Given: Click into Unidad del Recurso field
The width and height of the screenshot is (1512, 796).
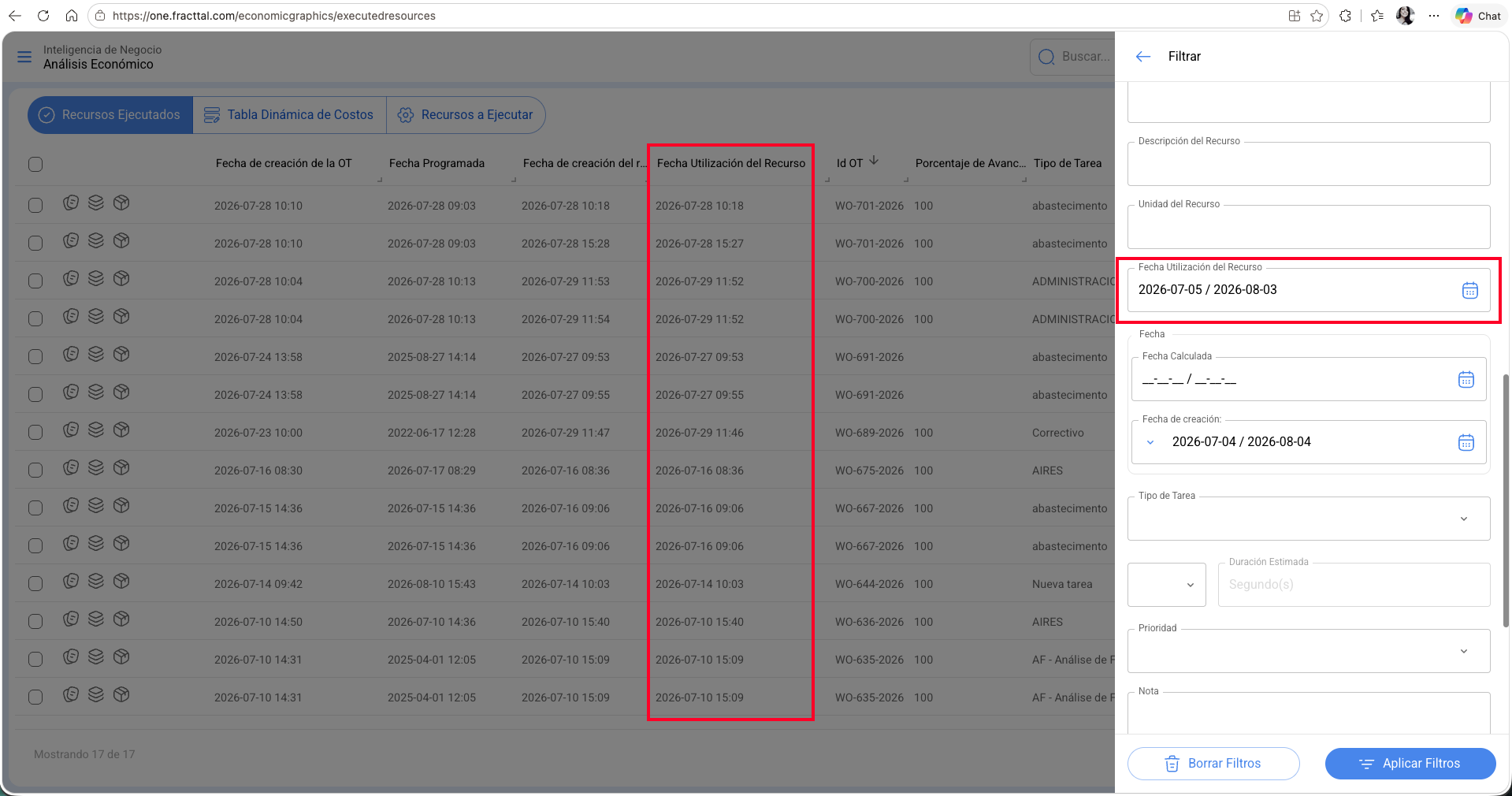Looking at the screenshot, I should click(x=1309, y=227).
